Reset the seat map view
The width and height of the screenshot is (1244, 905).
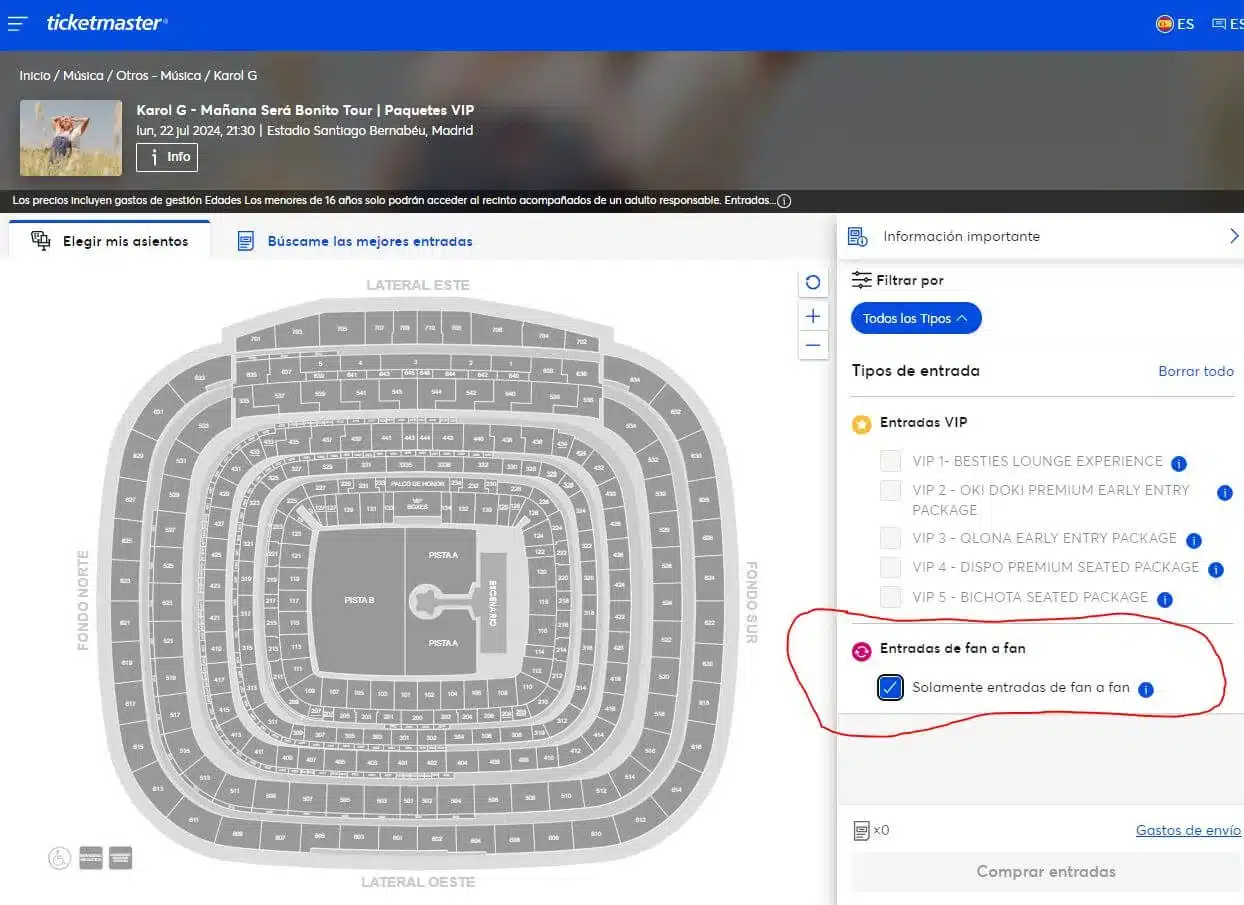[813, 283]
